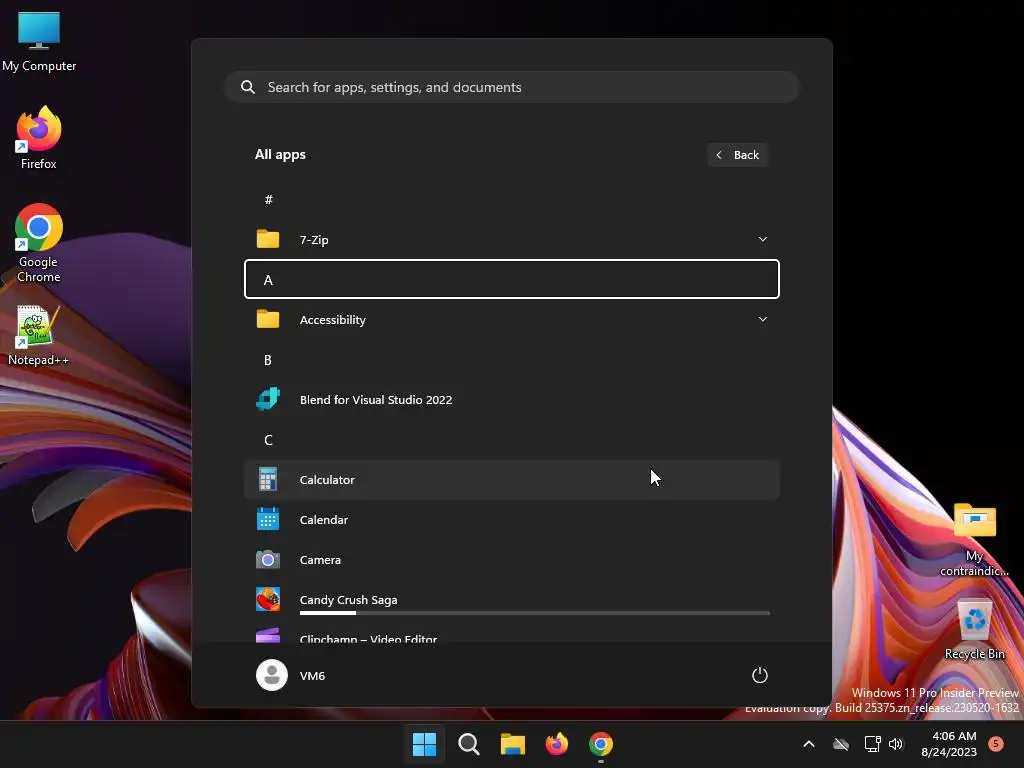Click the Camera label text
Screen dimensions: 1024x768
[320, 560]
